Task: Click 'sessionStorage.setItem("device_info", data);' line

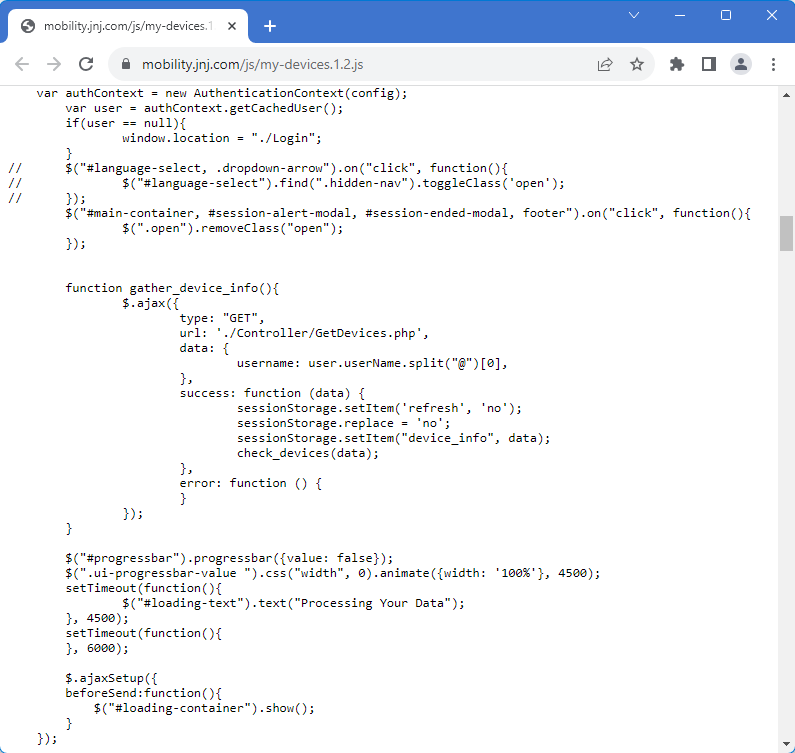Action: (393, 438)
